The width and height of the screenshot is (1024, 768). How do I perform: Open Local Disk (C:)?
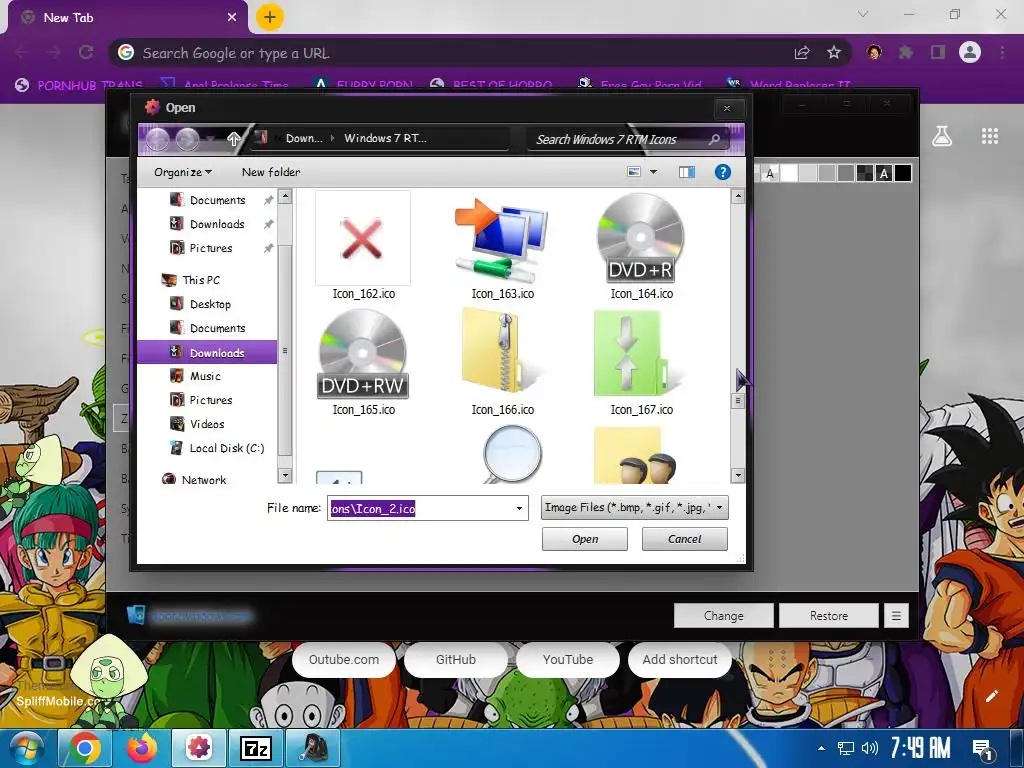click(226, 448)
